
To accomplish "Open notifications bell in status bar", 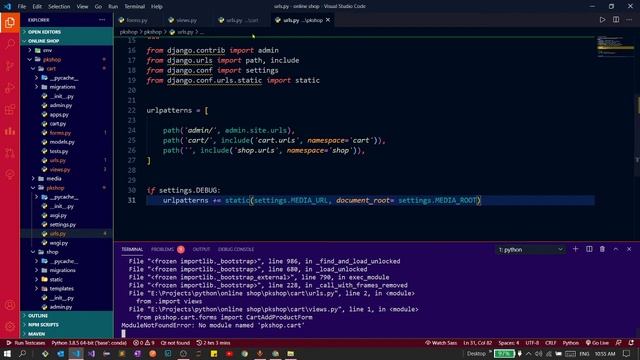I will 631,343.
